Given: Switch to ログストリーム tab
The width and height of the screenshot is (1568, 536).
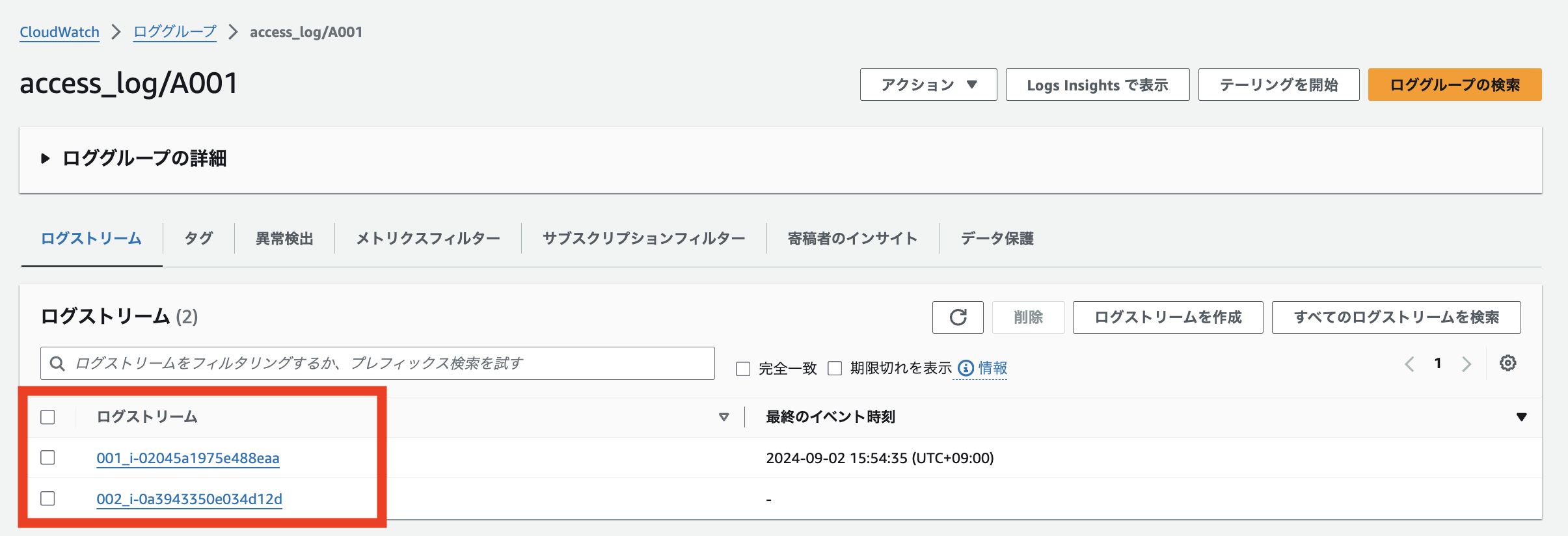Looking at the screenshot, I should (x=91, y=239).
